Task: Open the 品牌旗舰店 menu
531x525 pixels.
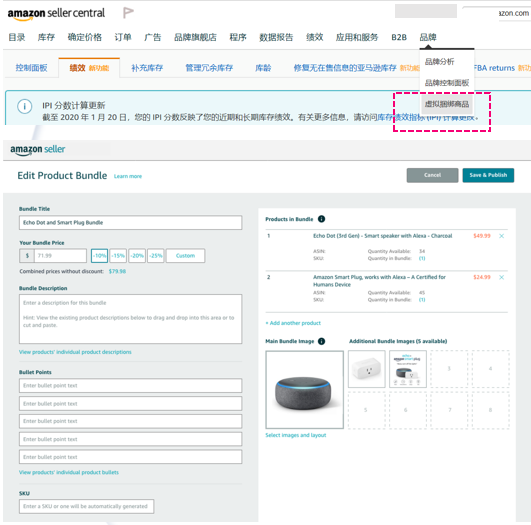Action: pyautogui.click(x=195, y=37)
